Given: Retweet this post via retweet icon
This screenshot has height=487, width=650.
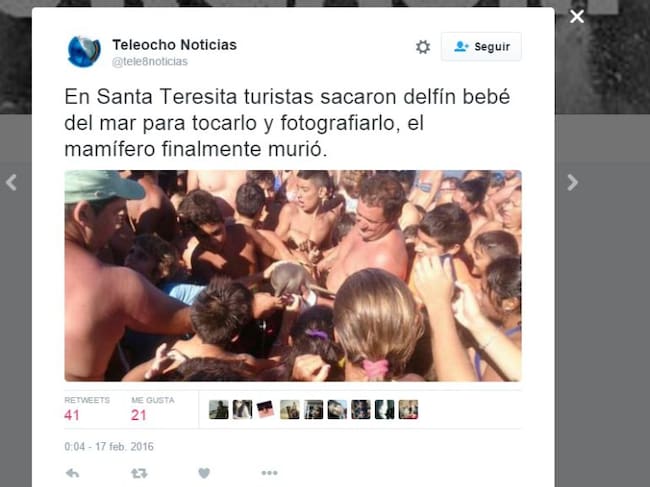Looking at the screenshot, I should [x=139, y=473].
